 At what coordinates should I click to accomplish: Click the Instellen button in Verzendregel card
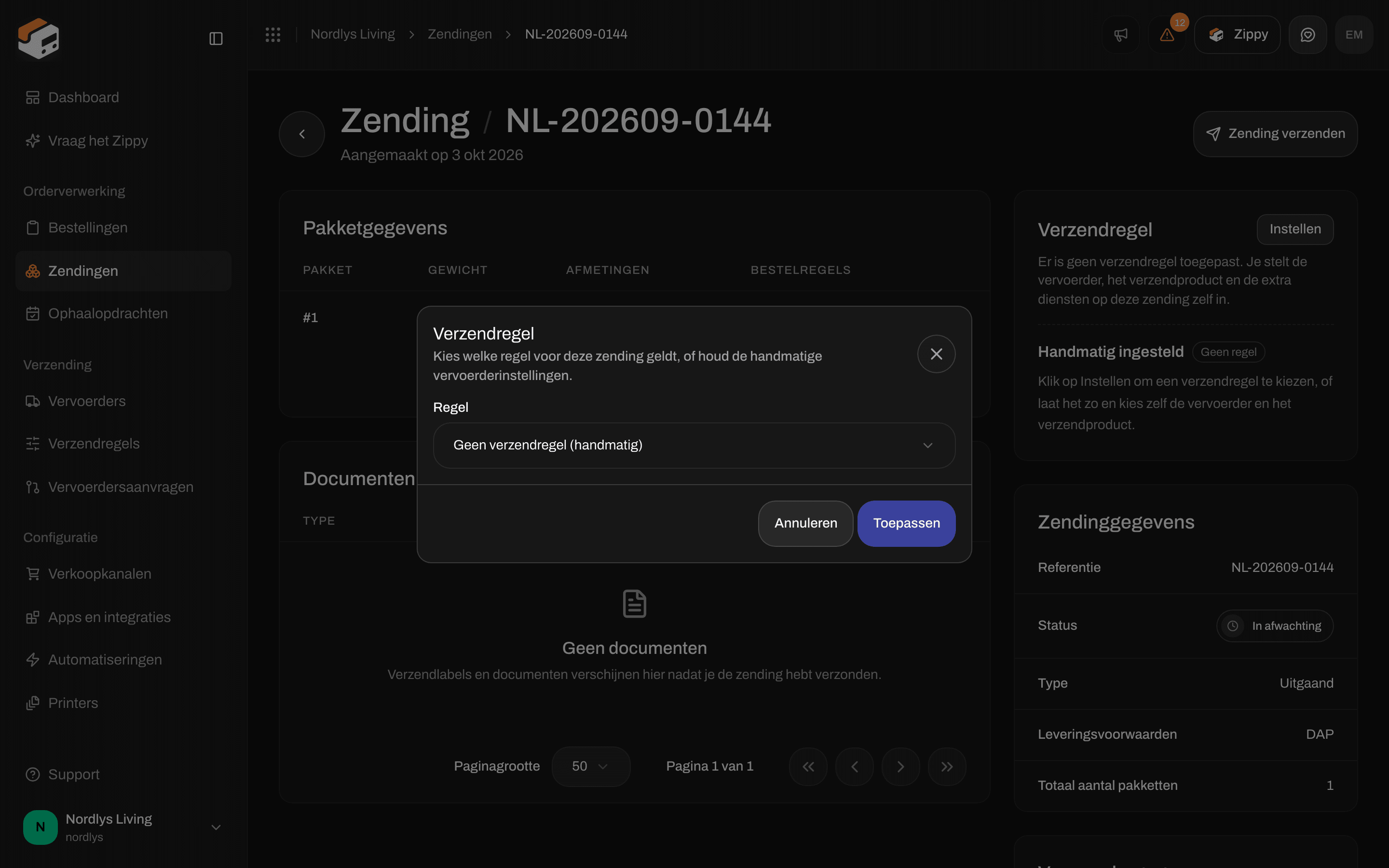pyautogui.click(x=1295, y=230)
